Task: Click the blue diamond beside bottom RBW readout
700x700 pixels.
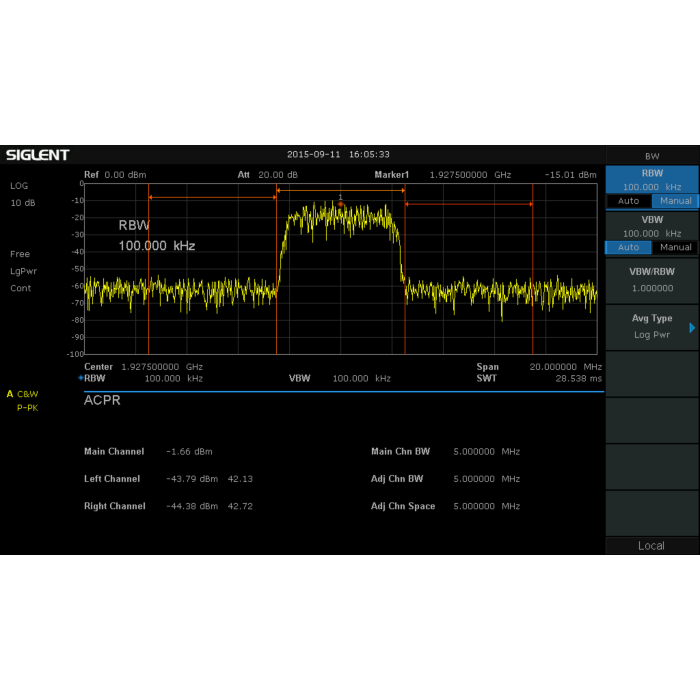Action: pyautogui.click(x=80, y=379)
